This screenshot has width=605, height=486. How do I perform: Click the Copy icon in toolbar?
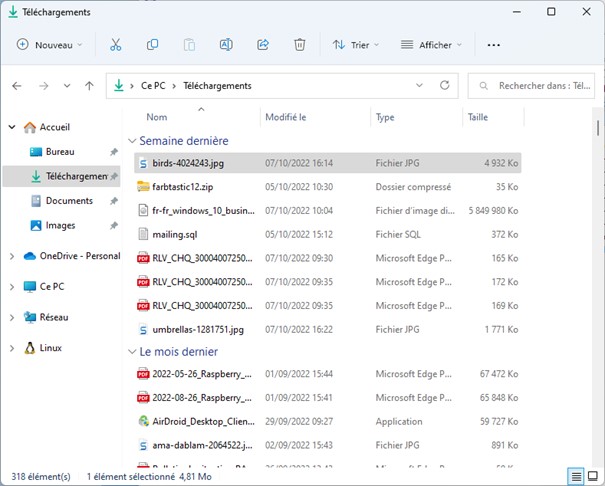tap(152, 45)
